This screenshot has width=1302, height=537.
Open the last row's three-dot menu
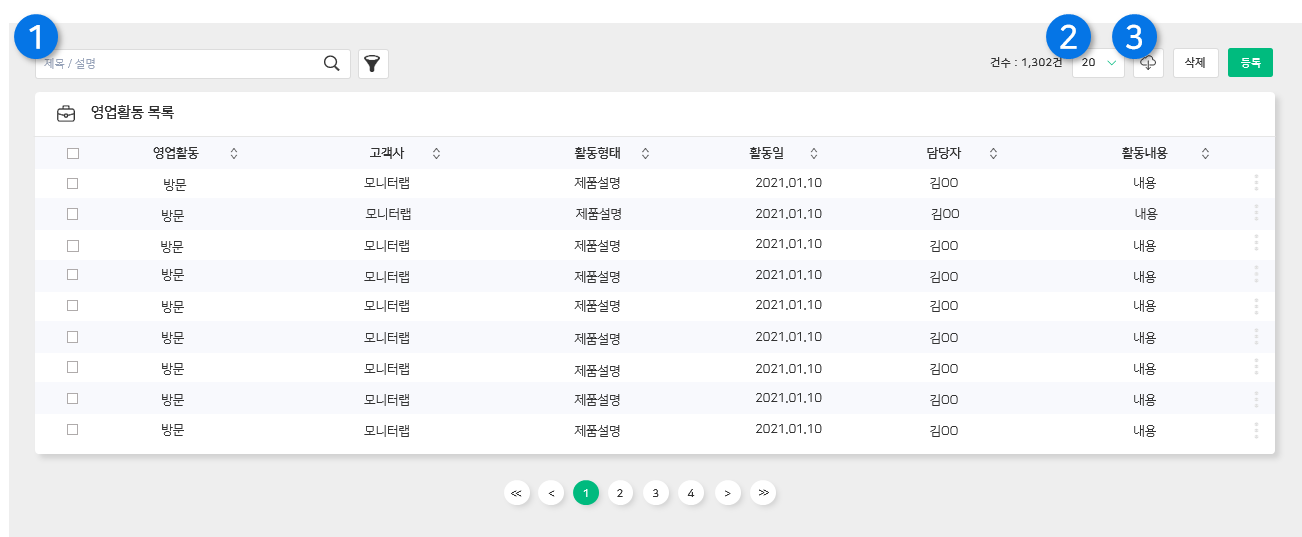1256,429
